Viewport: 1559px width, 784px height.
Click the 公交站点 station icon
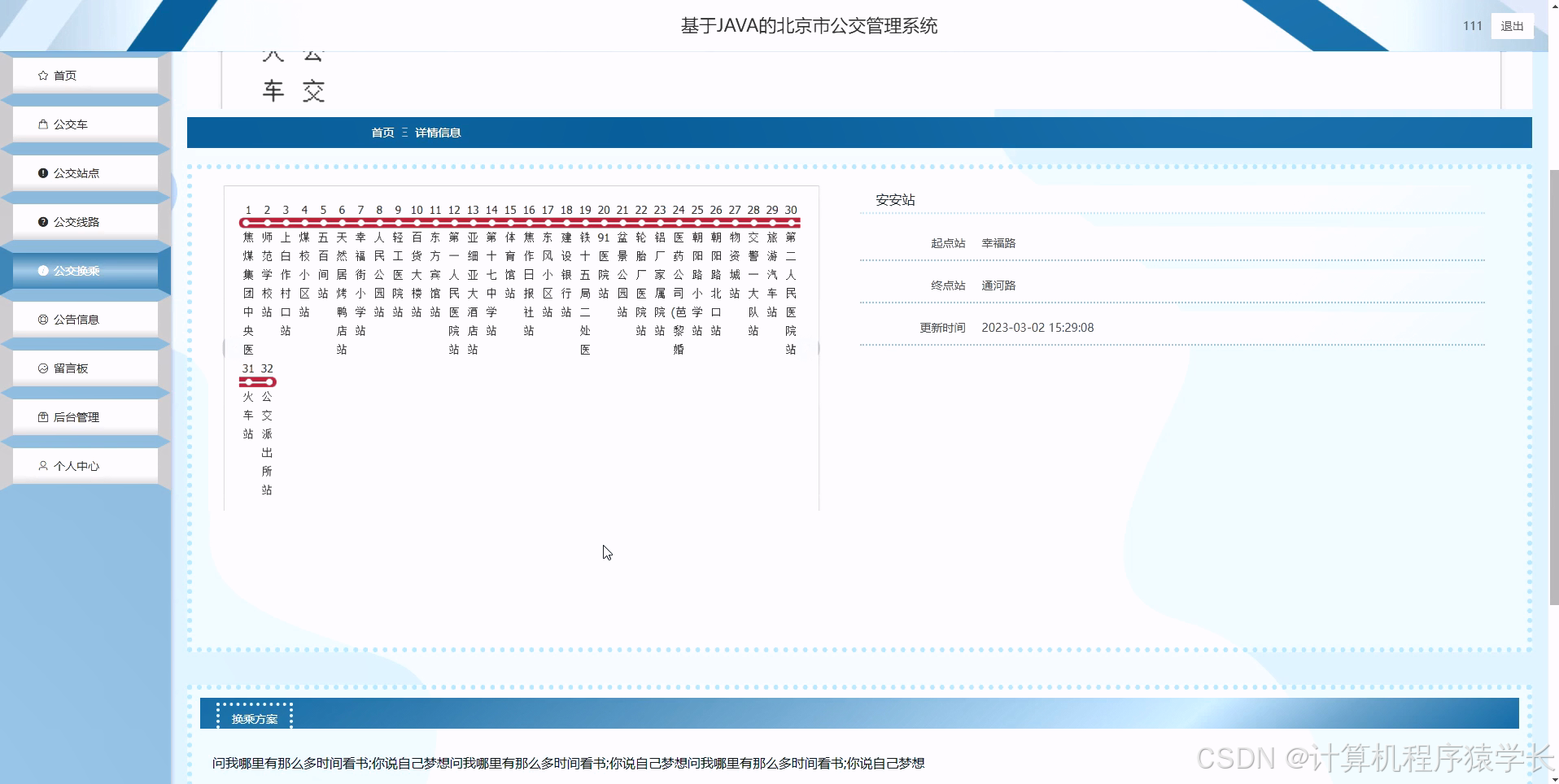(43, 172)
